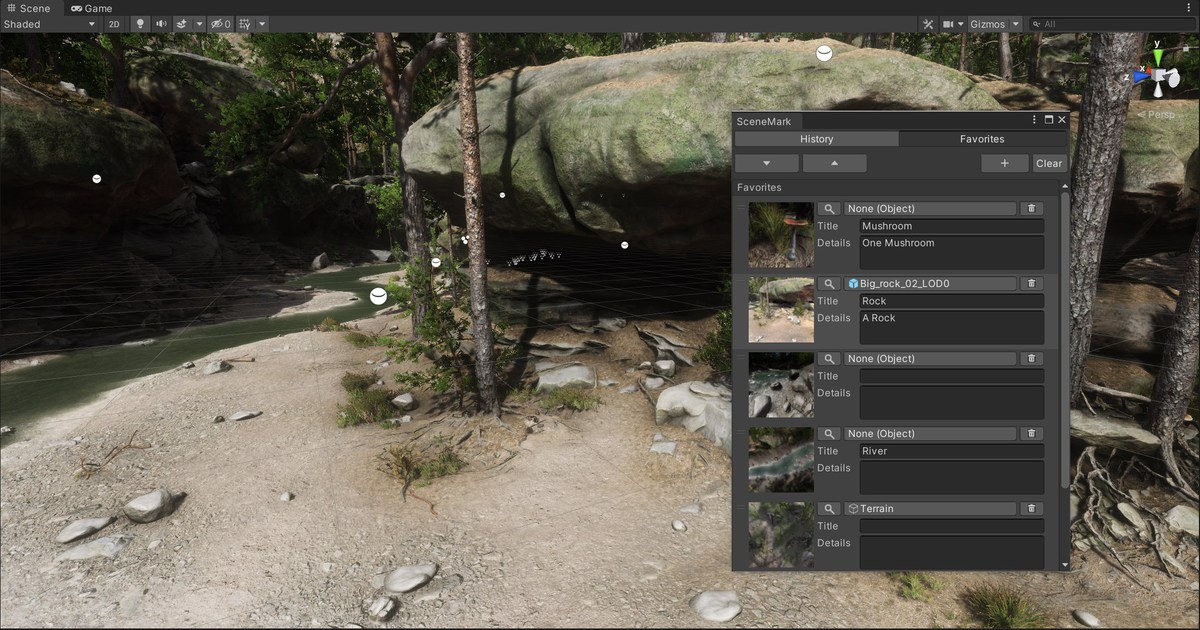Click the None (Object) field of Mushroom favorite
1200x630 pixels.
pyautogui.click(x=931, y=209)
